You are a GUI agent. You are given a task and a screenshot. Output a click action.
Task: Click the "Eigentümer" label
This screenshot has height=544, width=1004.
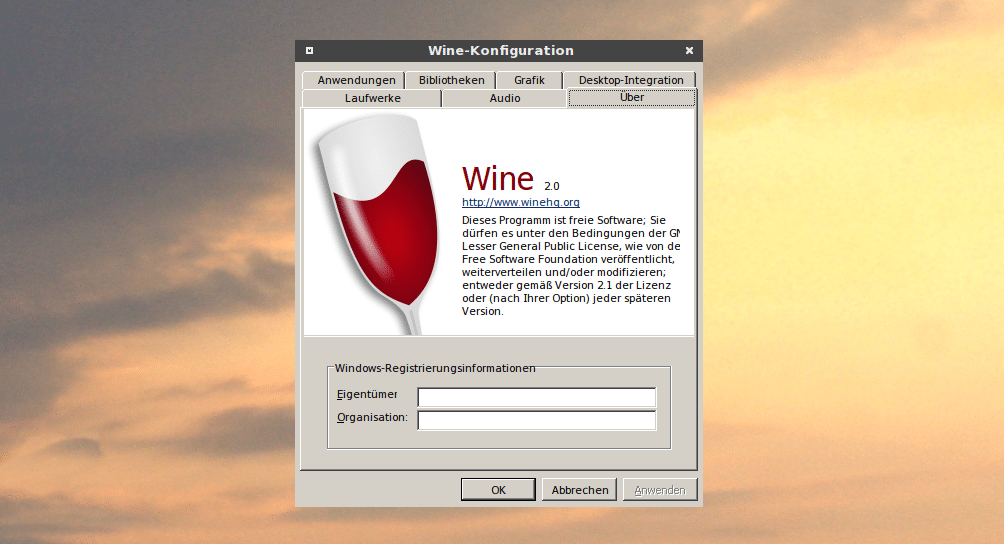(x=367, y=394)
